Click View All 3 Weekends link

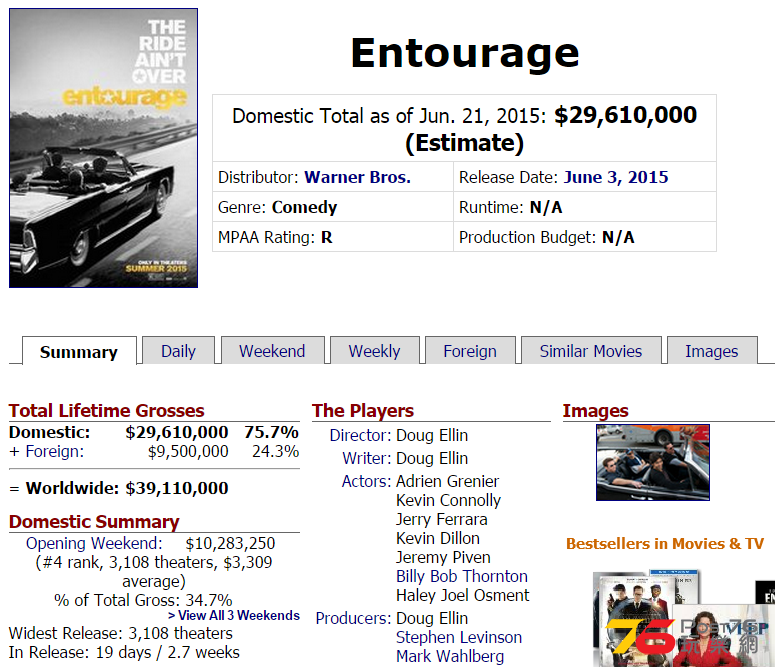point(234,616)
